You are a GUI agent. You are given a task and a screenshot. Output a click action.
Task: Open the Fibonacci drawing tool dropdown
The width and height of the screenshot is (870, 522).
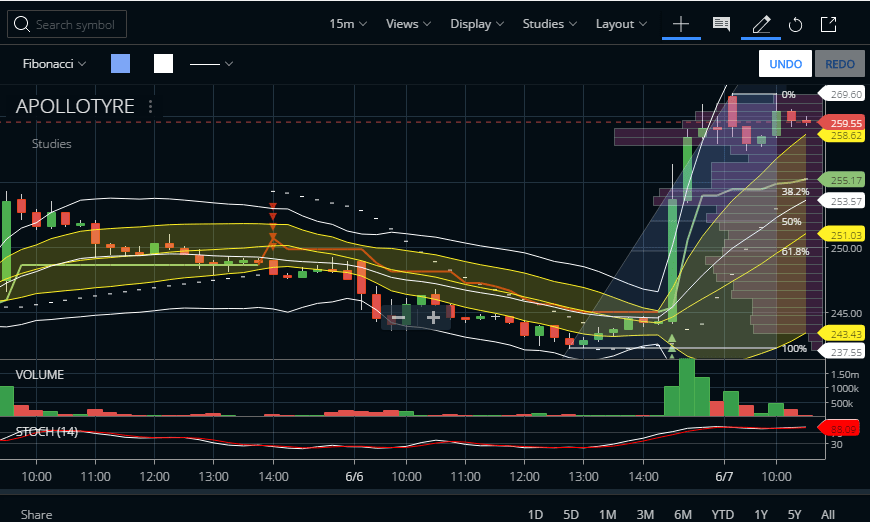[54, 64]
